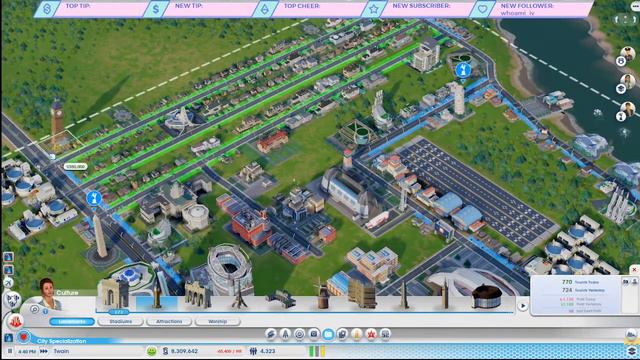
Task: Click the NEW FOLLOWER heart banner
Action: (531, 9)
